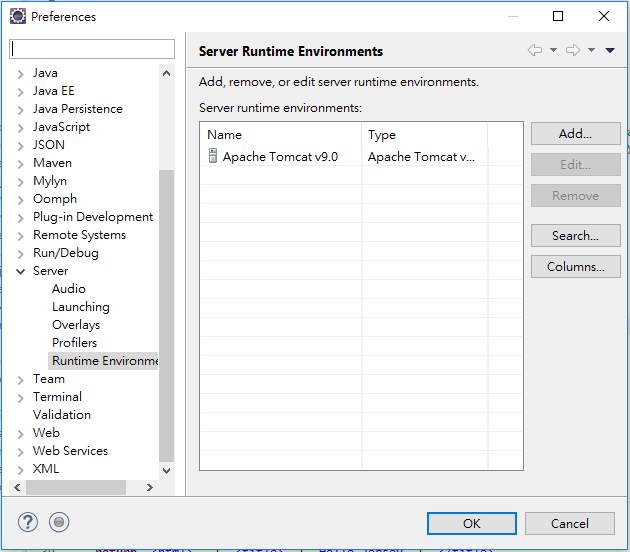The image size is (630, 552).
Task: Select the Validation preferences page
Action: coord(61,415)
